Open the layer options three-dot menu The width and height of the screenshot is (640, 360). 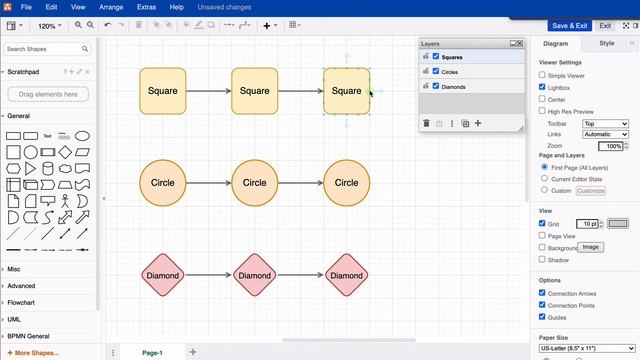452,123
